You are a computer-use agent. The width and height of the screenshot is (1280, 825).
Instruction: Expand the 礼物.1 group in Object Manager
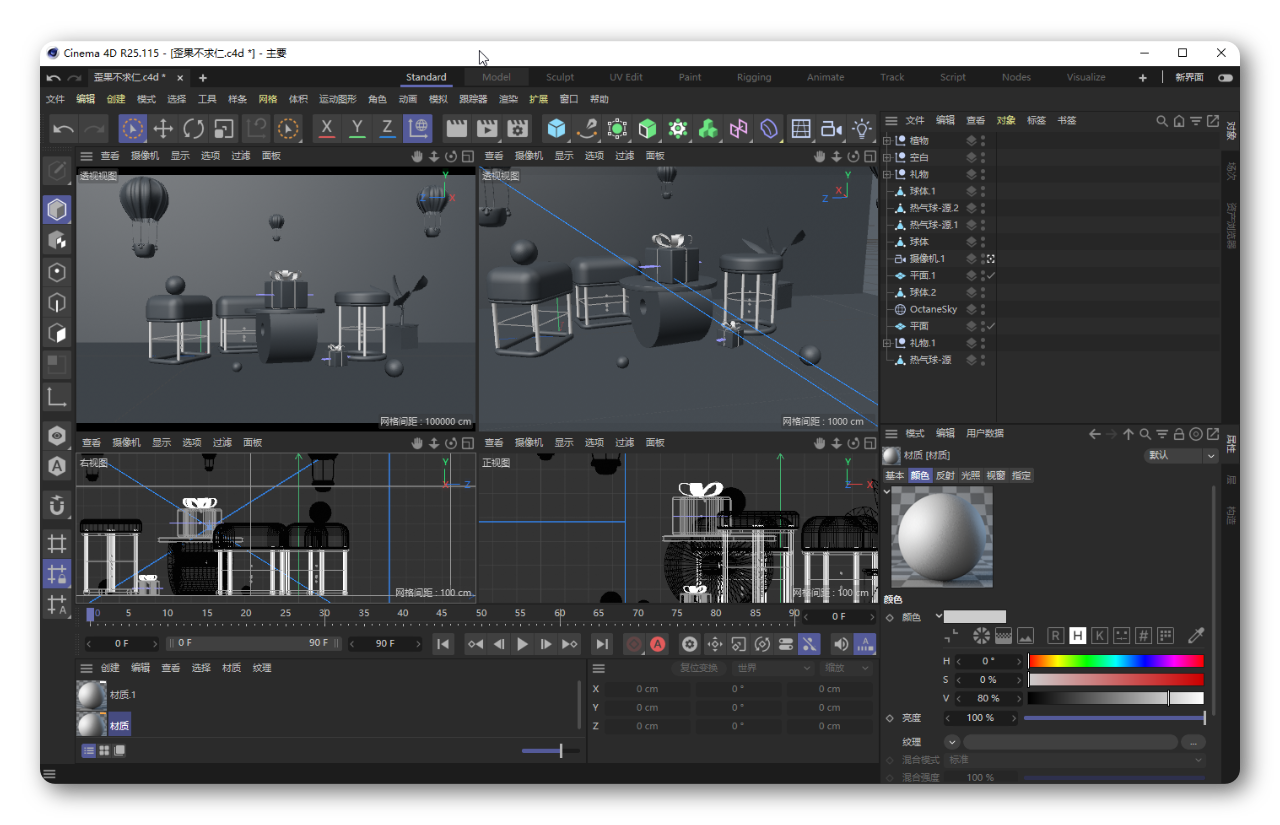coord(886,342)
